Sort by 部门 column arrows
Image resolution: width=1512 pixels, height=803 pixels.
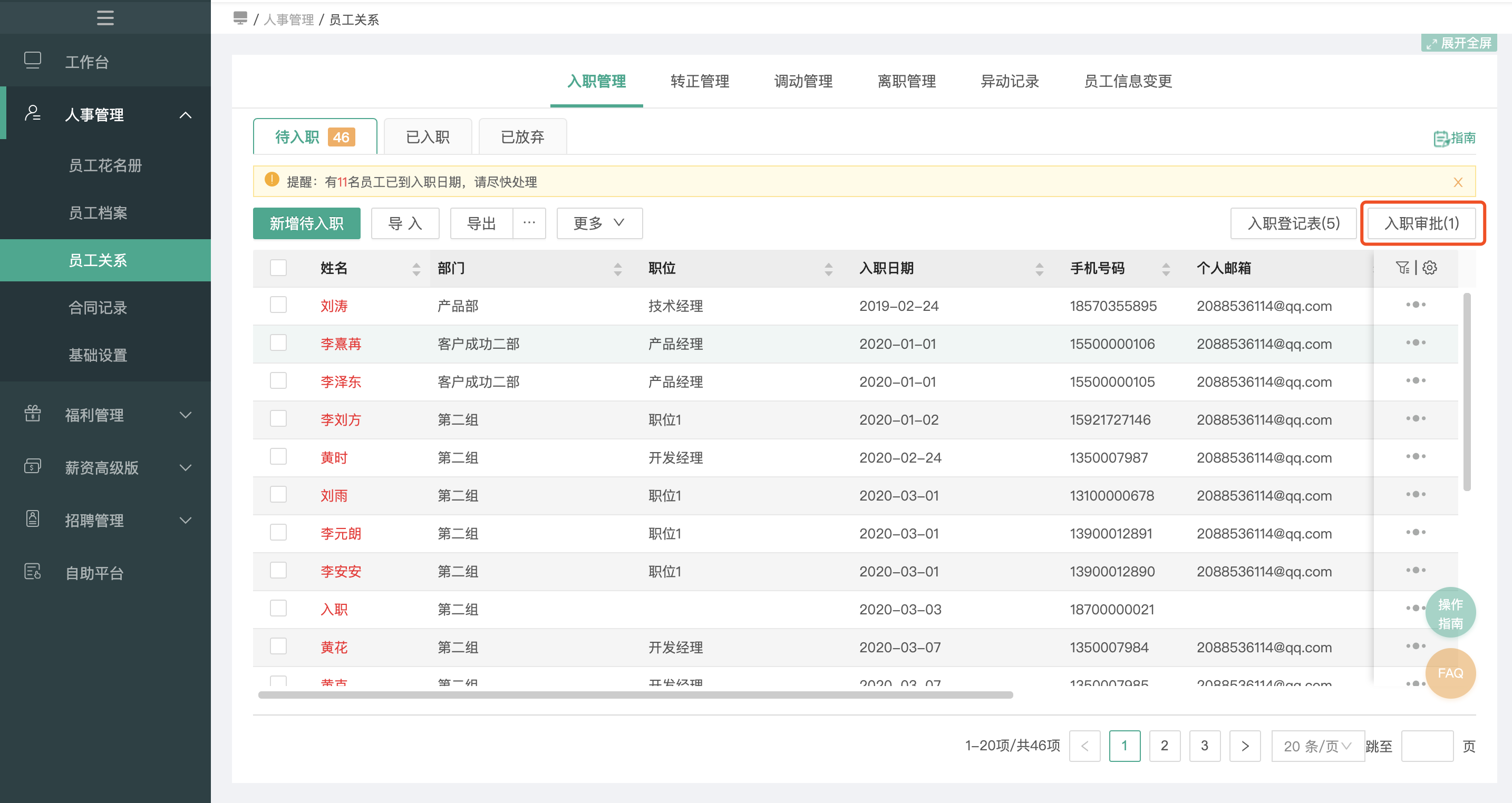click(617, 269)
